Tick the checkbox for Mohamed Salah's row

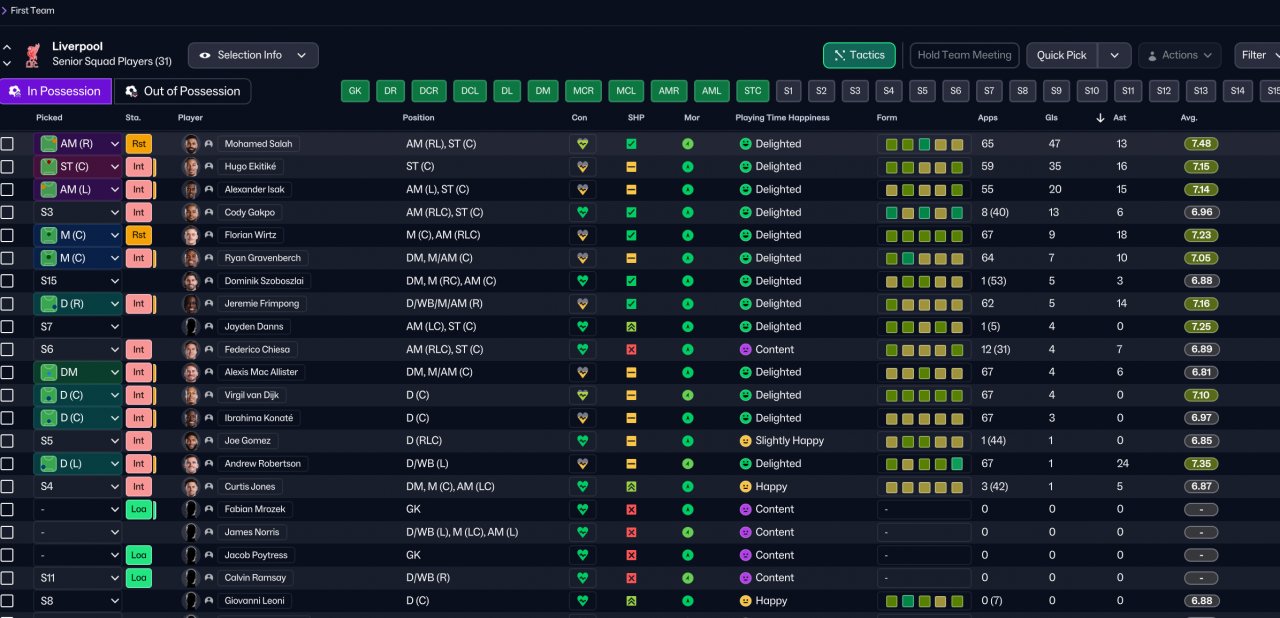[x=8, y=144]
